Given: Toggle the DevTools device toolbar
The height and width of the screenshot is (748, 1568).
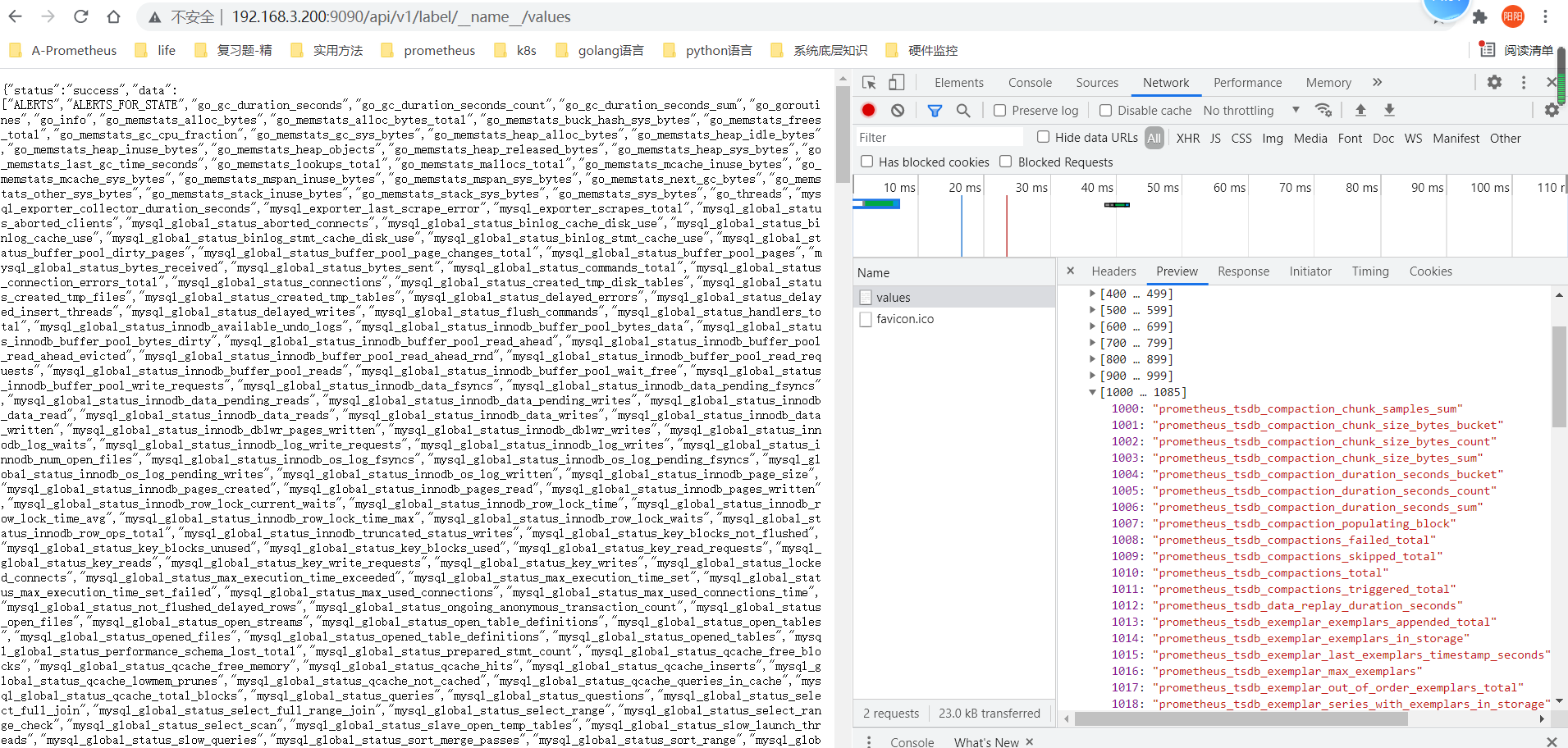Looking at the screenshot, I should (x=896, y=82).
